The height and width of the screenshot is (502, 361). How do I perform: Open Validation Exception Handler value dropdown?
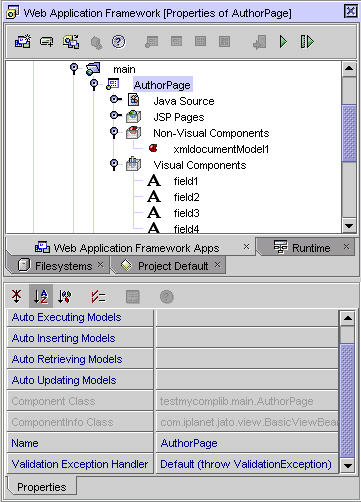pyautogui.click(x=247, y=465)
